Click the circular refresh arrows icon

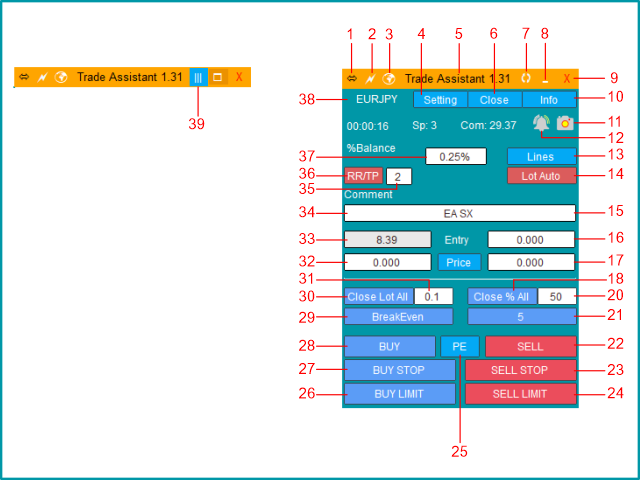point(526,78)
